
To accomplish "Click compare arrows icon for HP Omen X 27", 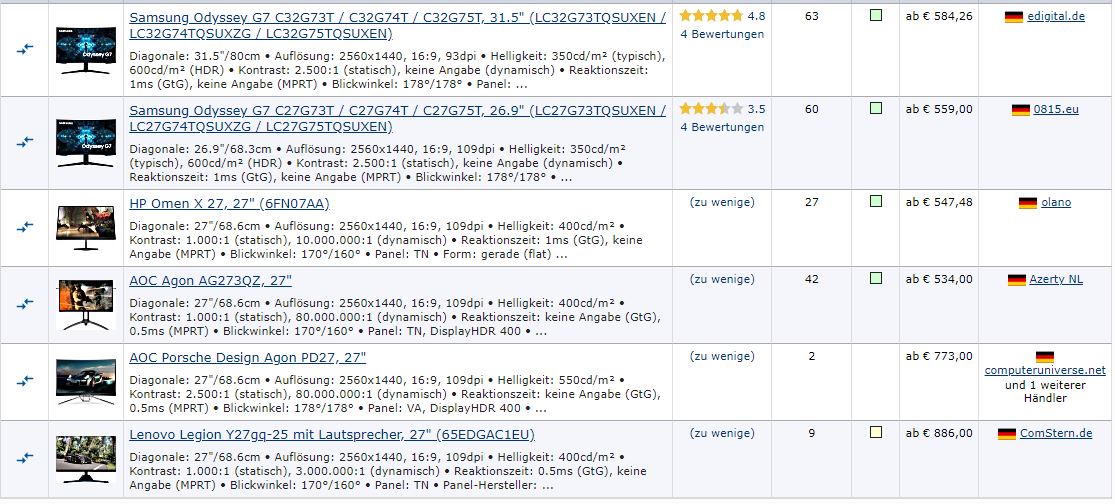I will [25, 227].
